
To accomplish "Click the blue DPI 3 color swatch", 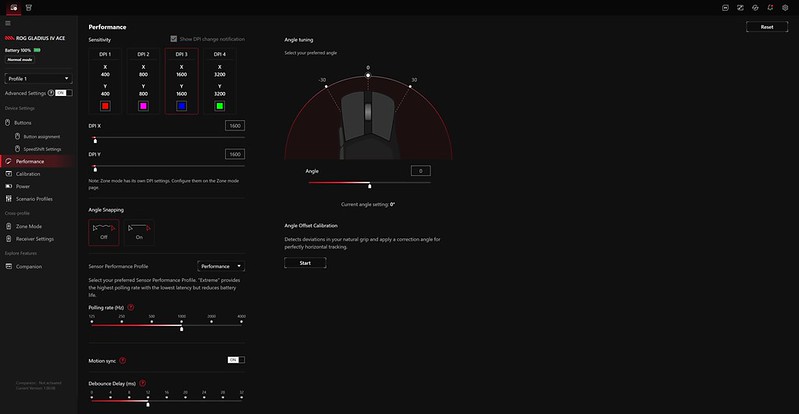I will click(x=181, y=106).
